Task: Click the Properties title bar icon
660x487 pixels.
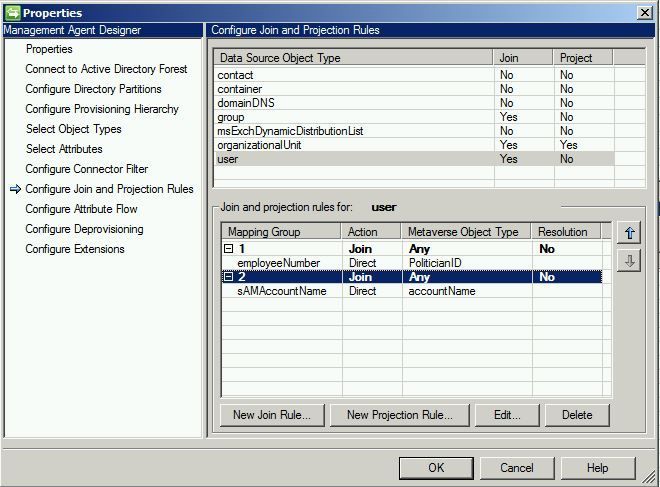Action: [12, 13]
